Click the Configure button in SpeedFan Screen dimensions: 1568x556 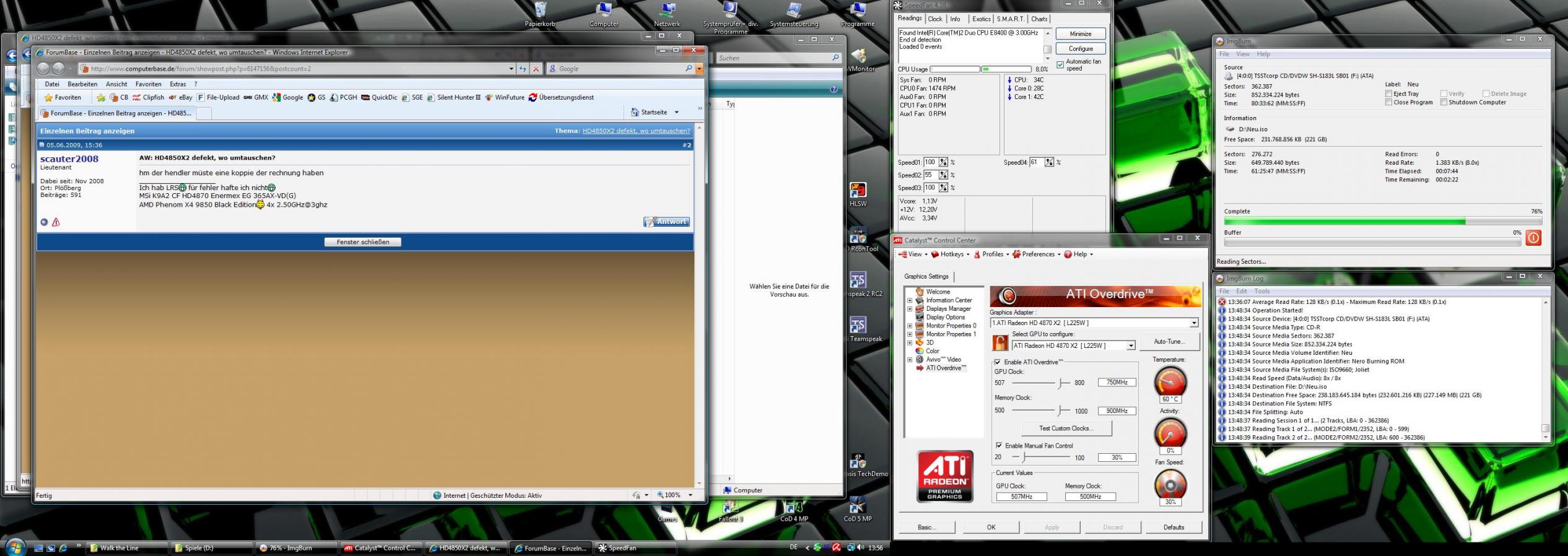click(1081, 48)
